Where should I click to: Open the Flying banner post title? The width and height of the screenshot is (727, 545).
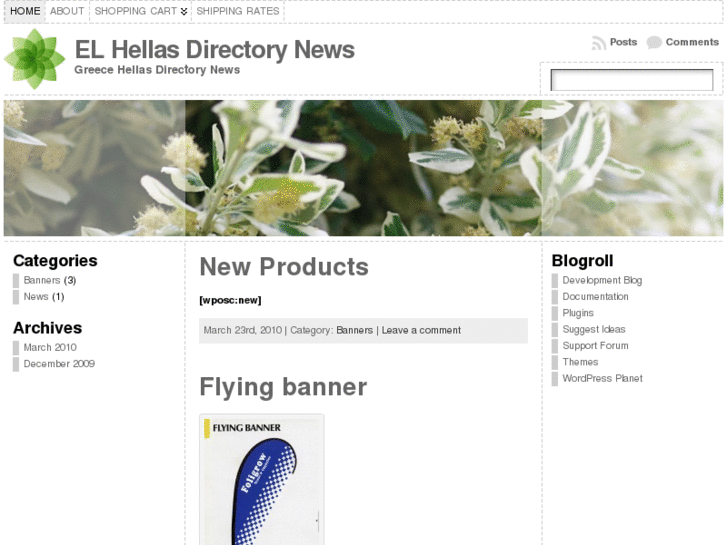[283, 387]
